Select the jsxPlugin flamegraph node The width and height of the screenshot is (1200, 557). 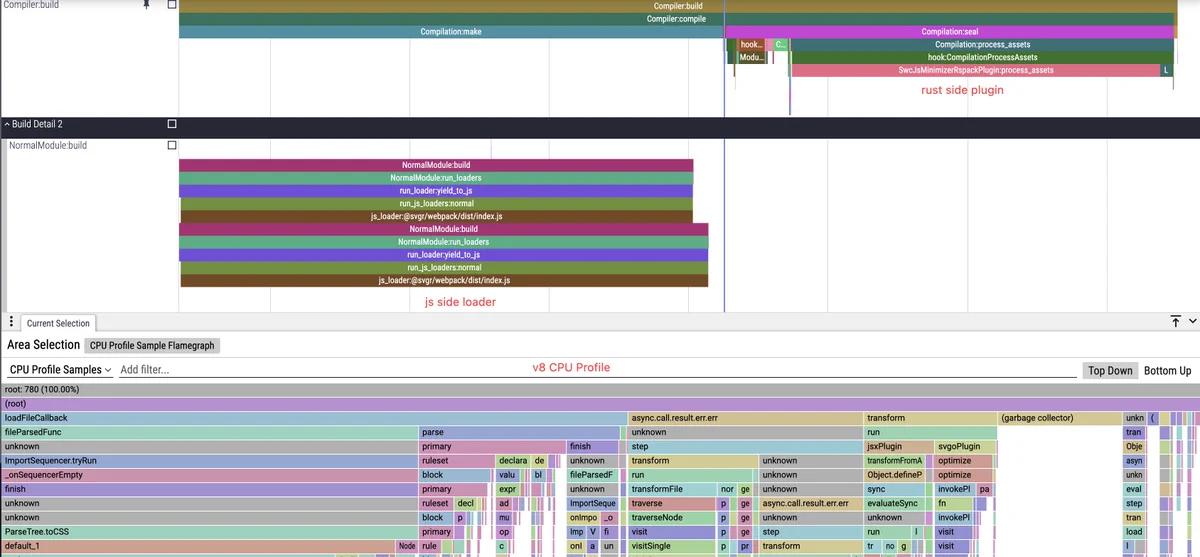897,447
